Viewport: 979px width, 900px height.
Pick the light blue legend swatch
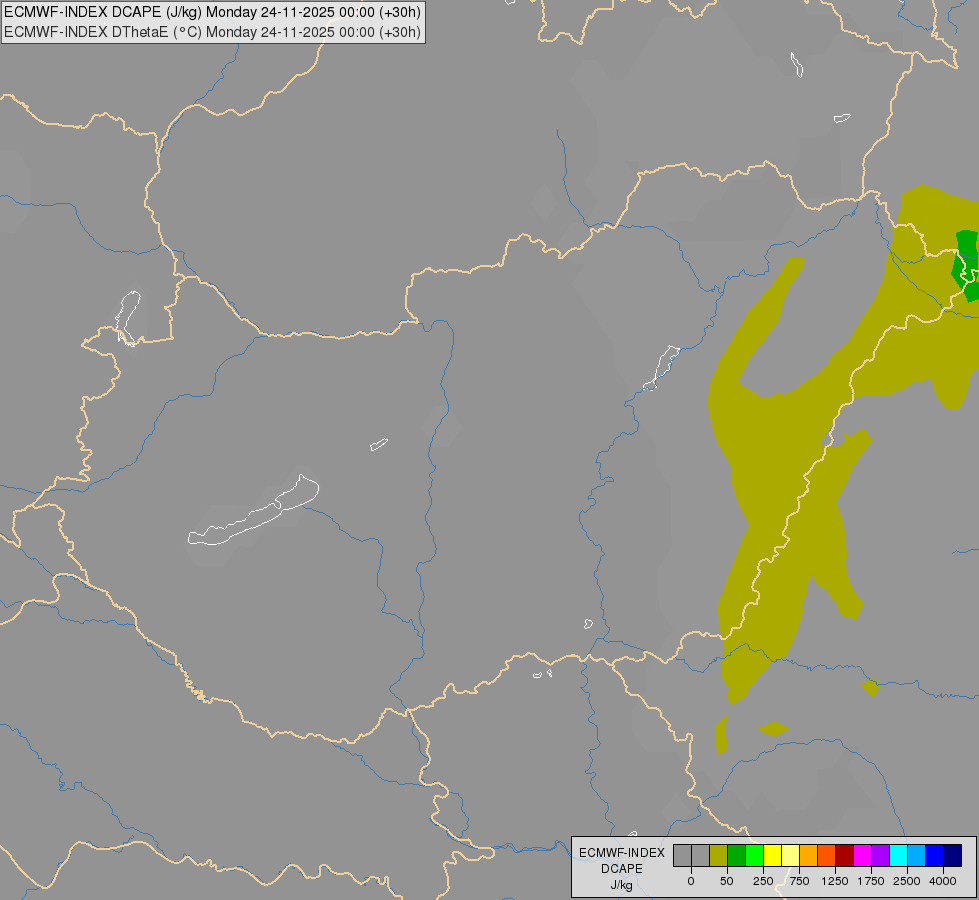917,855
